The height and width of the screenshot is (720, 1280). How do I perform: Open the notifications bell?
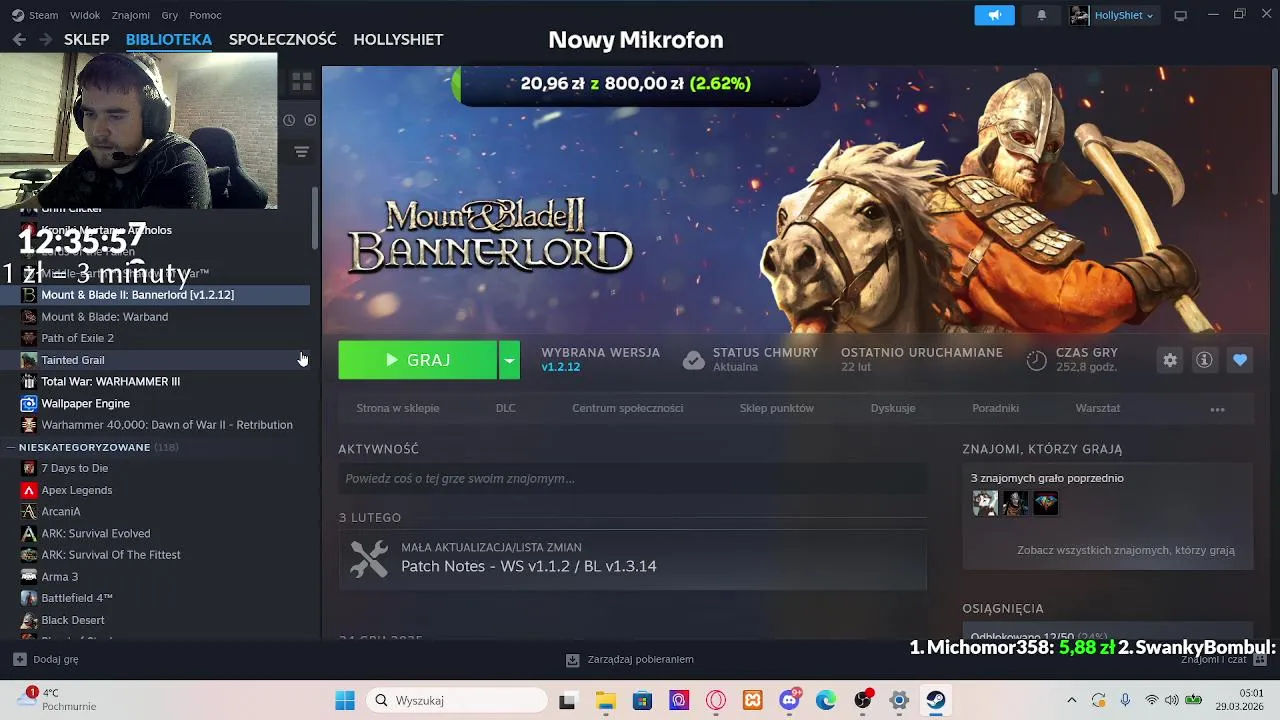[1041, 15]
